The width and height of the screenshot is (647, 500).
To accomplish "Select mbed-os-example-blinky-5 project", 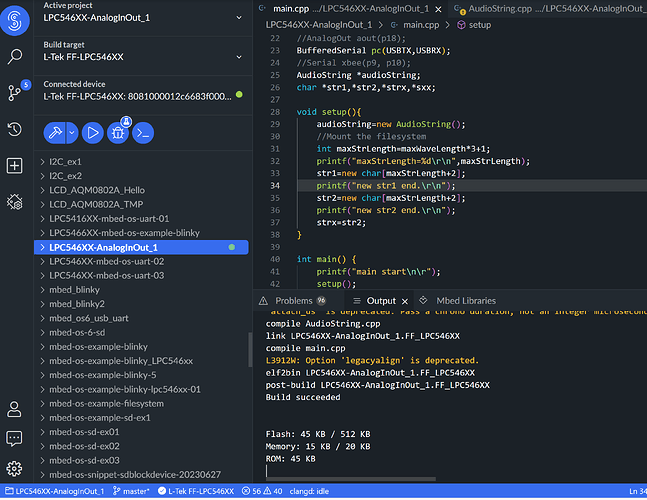I will 143,375.
